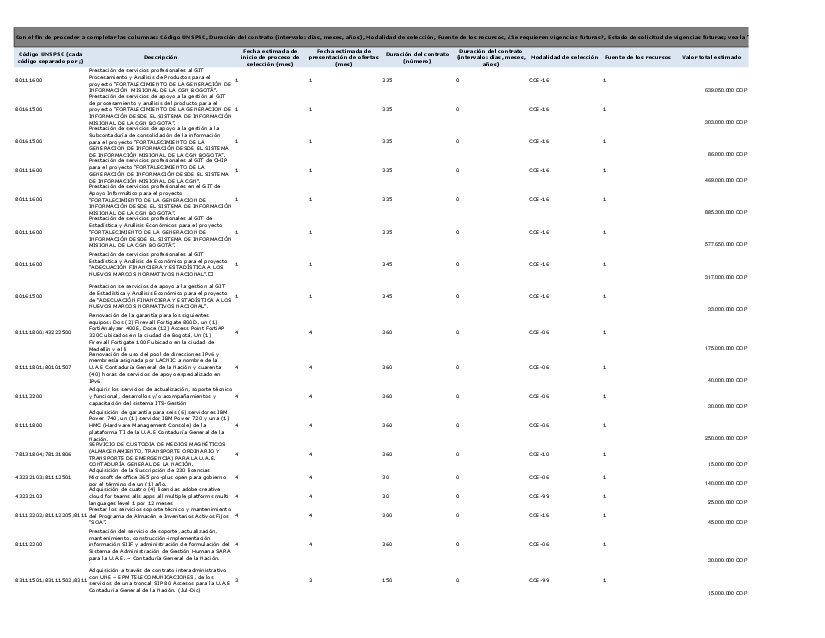Click the value "175.000.000 COP"
Viewport: 825px width, 638px height.
coord(726,348)
